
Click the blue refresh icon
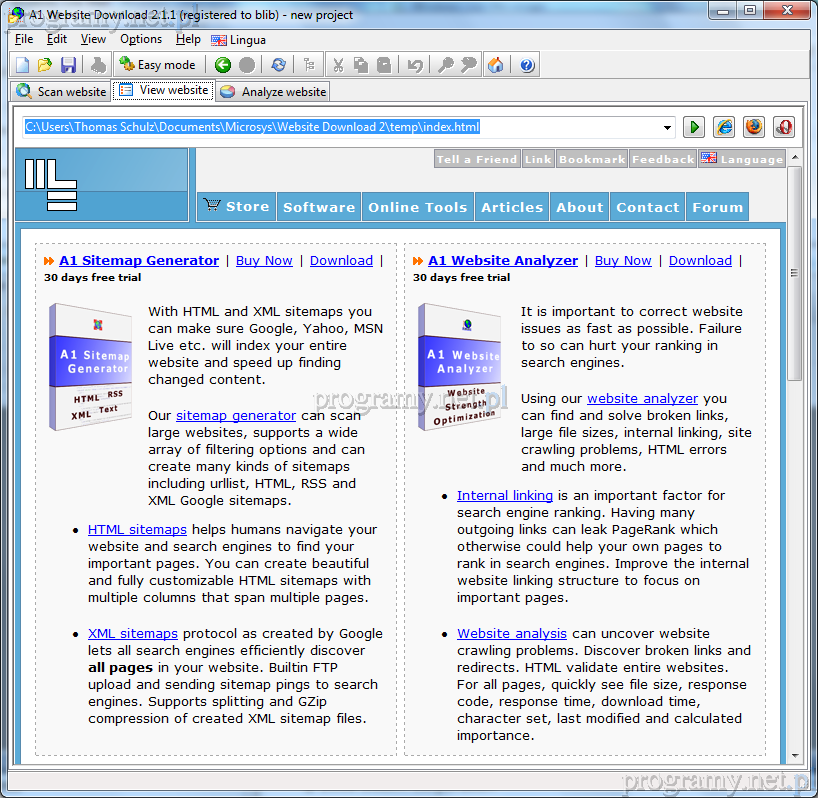tap(279, 65)
